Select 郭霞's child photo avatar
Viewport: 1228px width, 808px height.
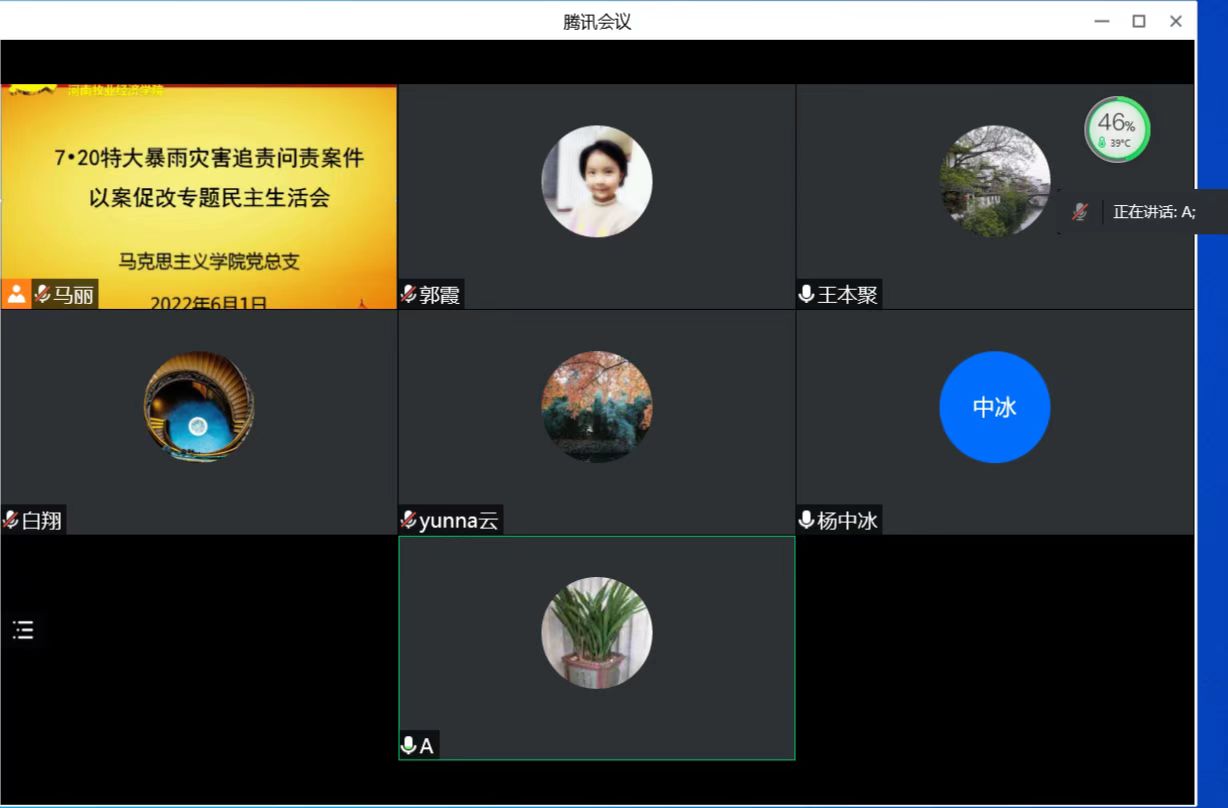click(x=596, y=181)
